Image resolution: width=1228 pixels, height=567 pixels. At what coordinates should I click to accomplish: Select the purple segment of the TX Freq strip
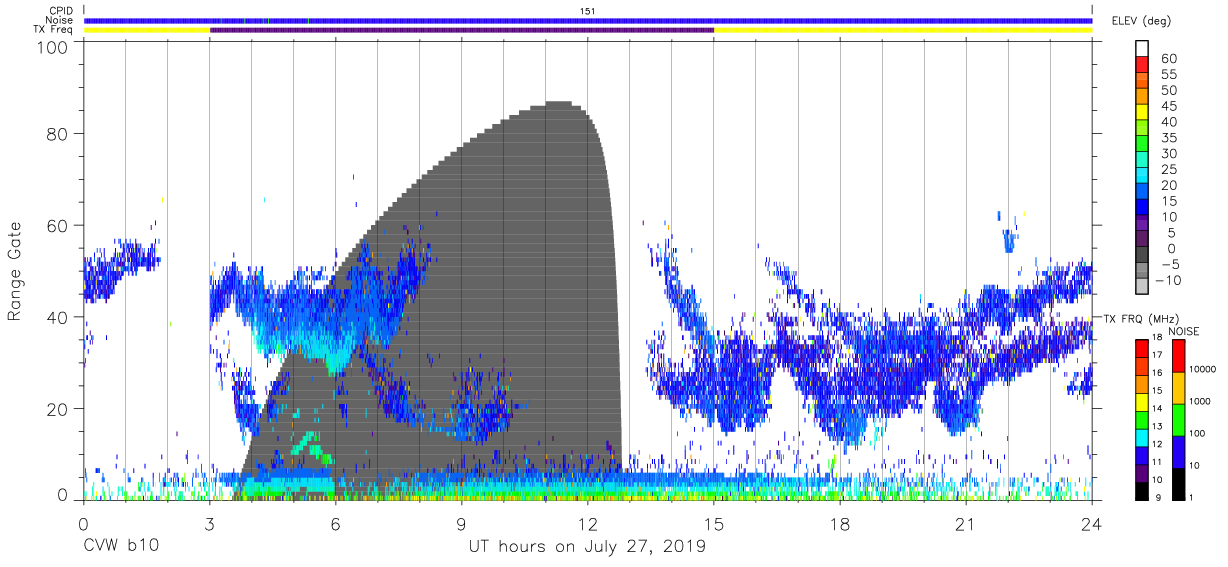click(x=462, y=30)
